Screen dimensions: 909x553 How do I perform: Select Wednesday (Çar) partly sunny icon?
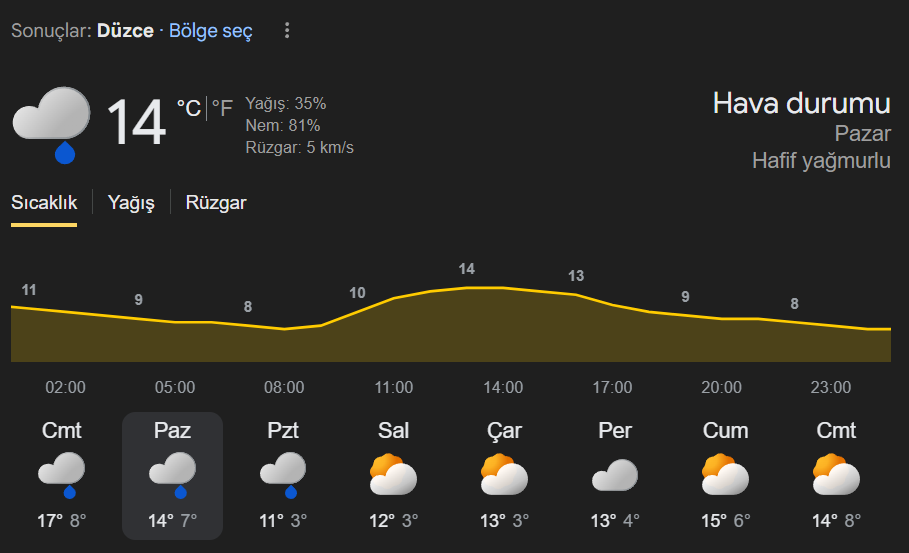[504, 474]
